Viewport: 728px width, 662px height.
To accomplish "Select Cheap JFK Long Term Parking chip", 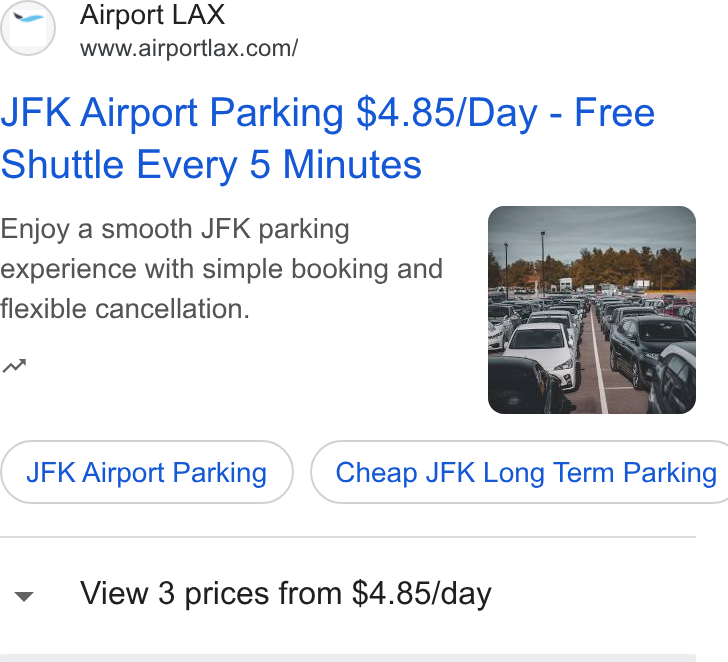I will pyautogui.click(x=519, y=472).
